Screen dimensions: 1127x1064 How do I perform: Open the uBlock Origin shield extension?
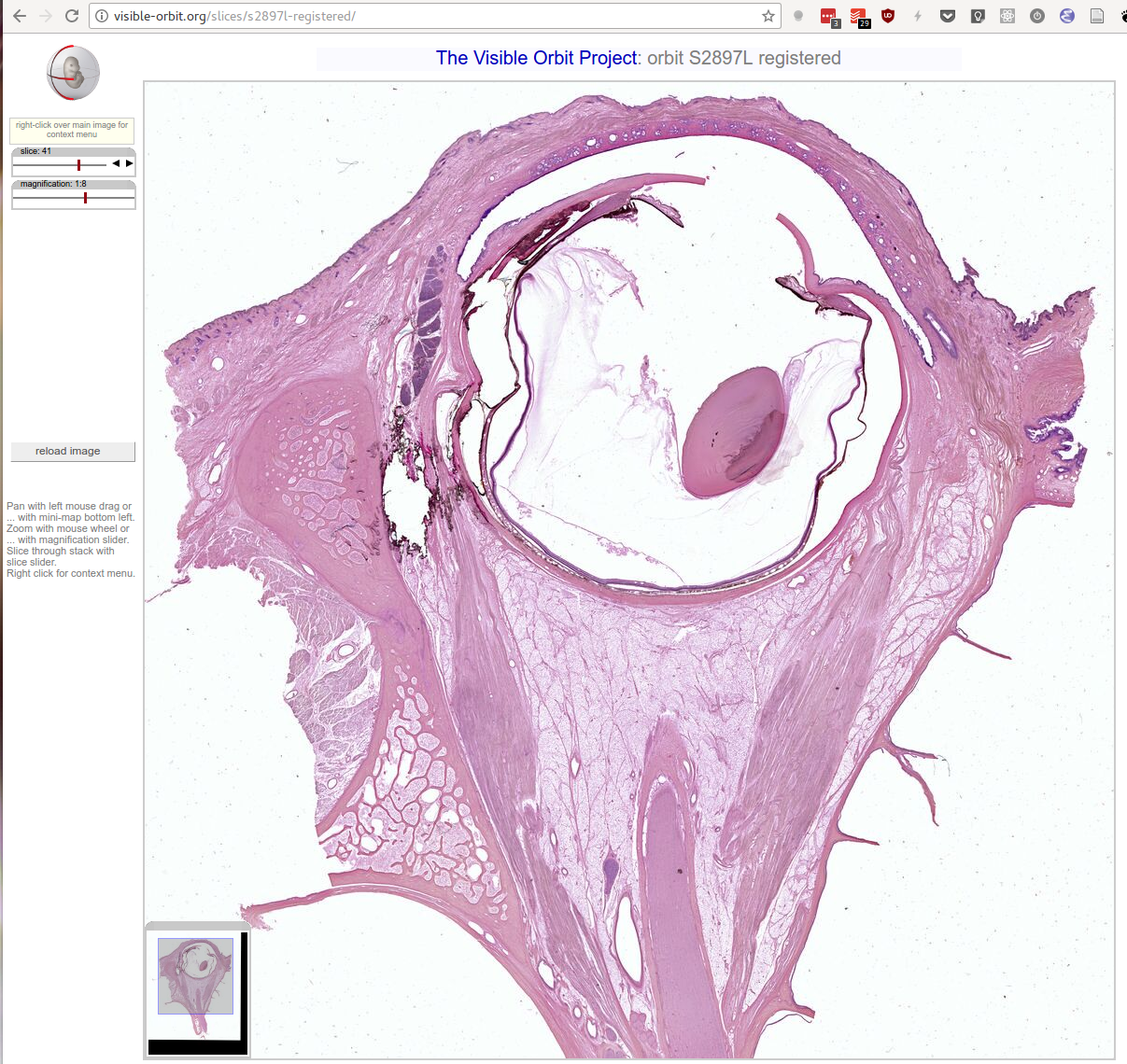pyautogui.click(x=888, y=16)
